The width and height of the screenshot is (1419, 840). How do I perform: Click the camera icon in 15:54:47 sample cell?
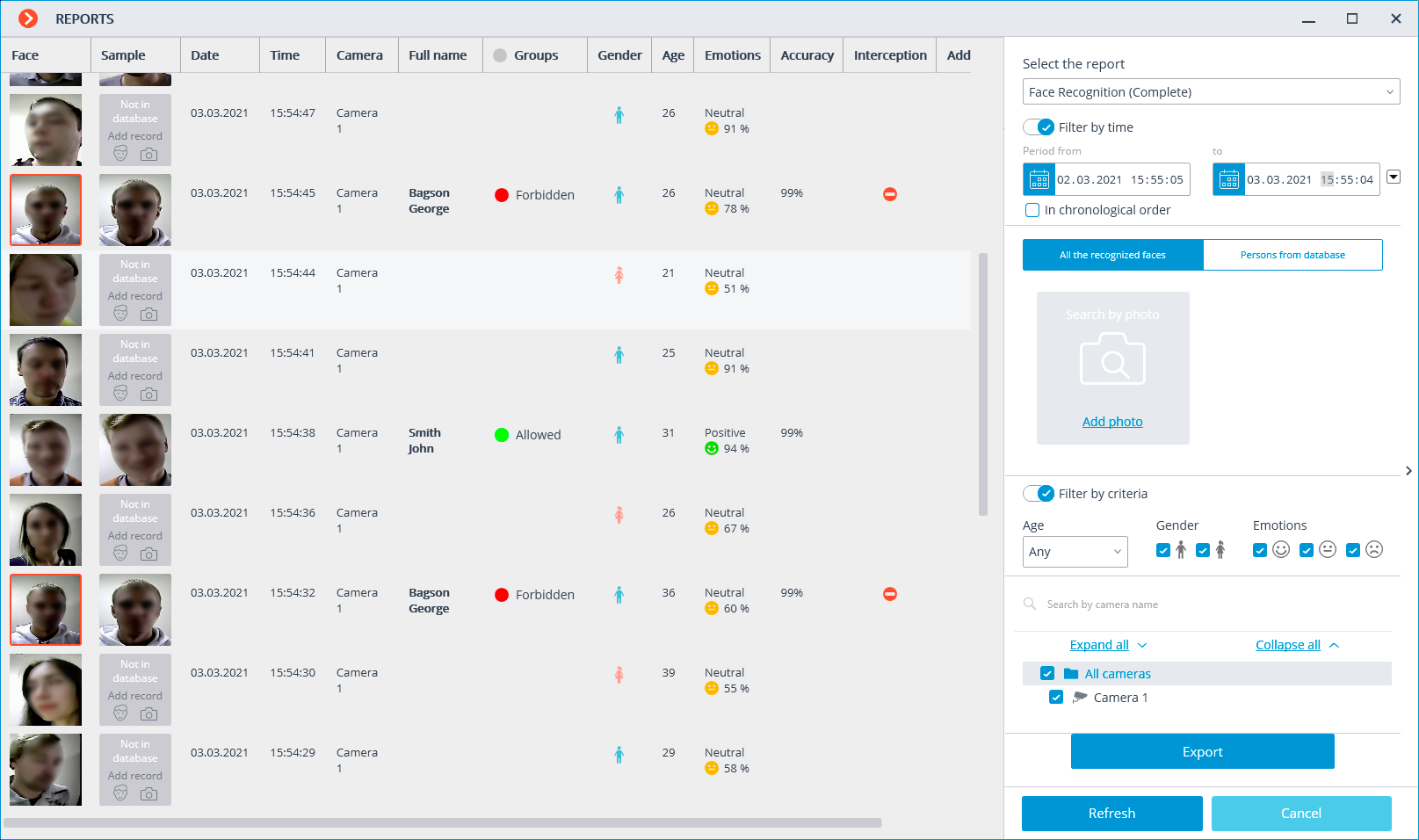pyautogui.click(x=149, y=154)
